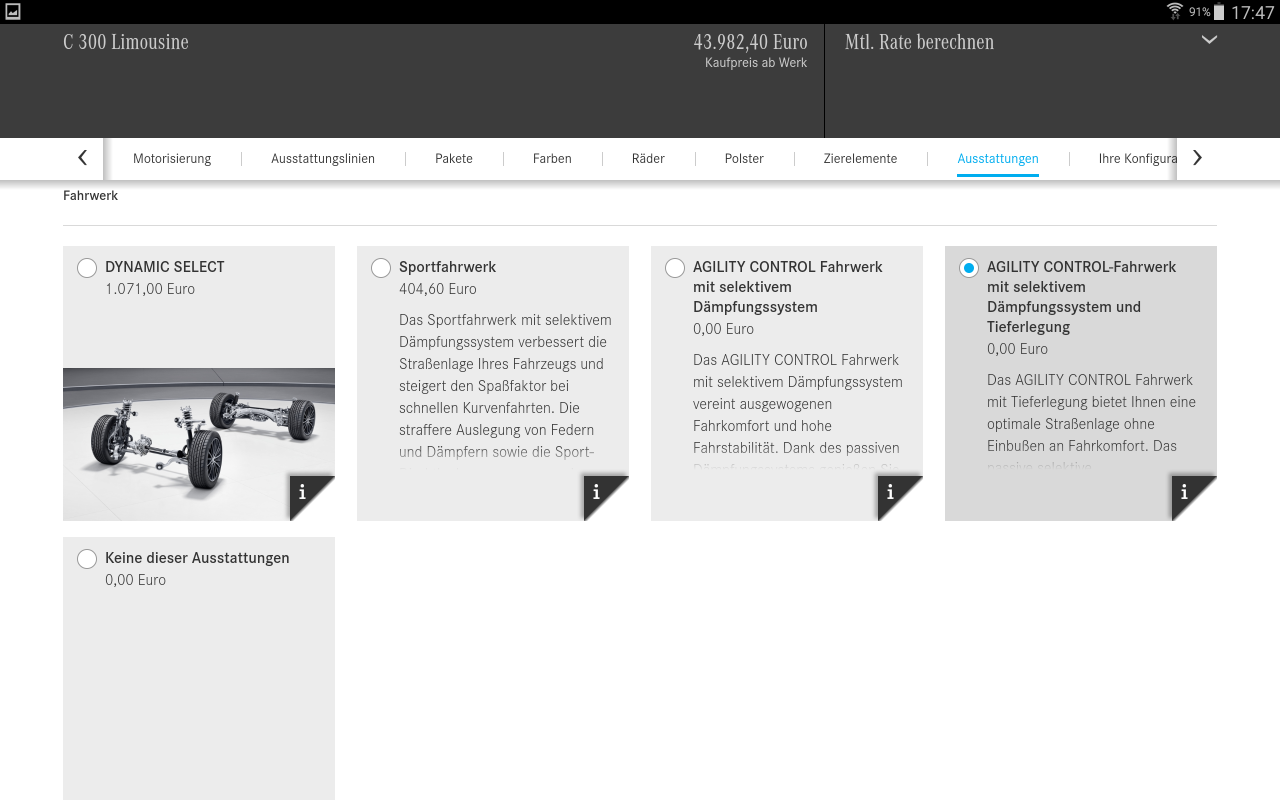
Task: Select DYNAMIC SELECT radio button
Action: click(87, 267)
